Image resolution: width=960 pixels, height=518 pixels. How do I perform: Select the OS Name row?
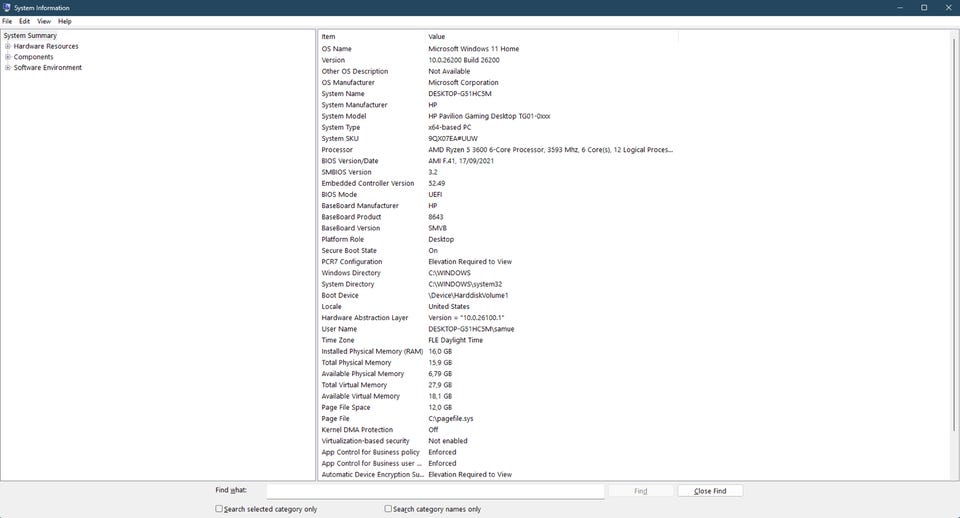pos(498,49)
